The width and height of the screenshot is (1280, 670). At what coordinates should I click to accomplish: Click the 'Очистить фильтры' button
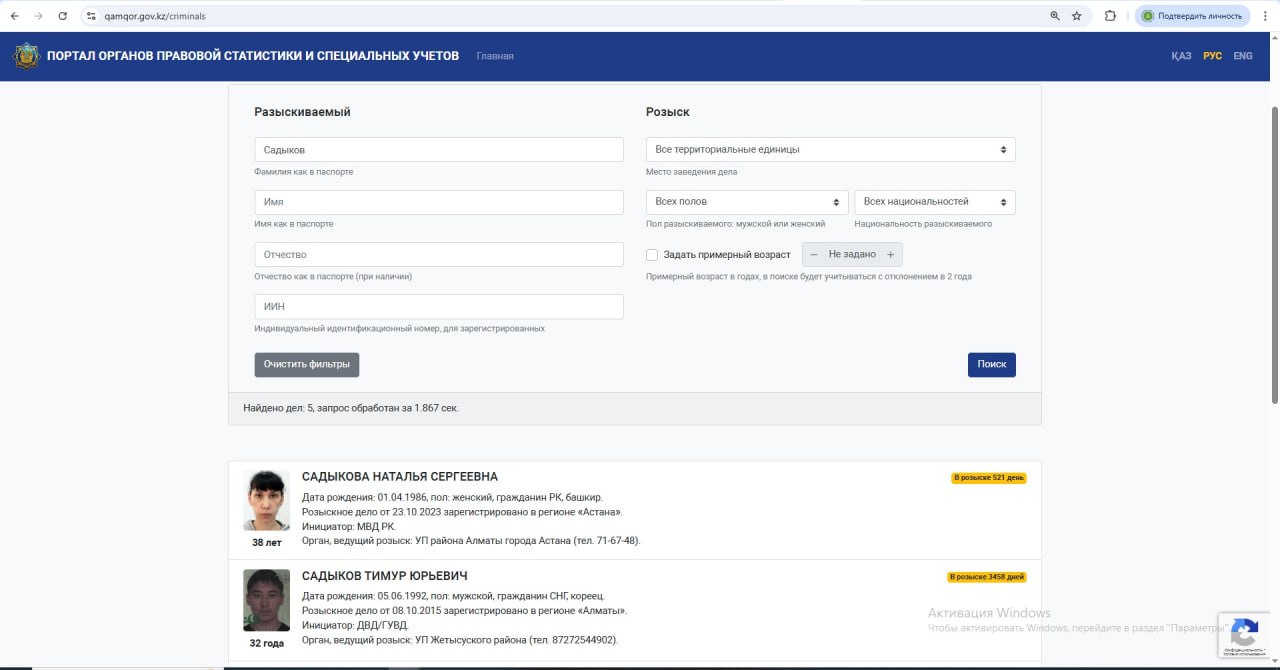pos(307,364)
